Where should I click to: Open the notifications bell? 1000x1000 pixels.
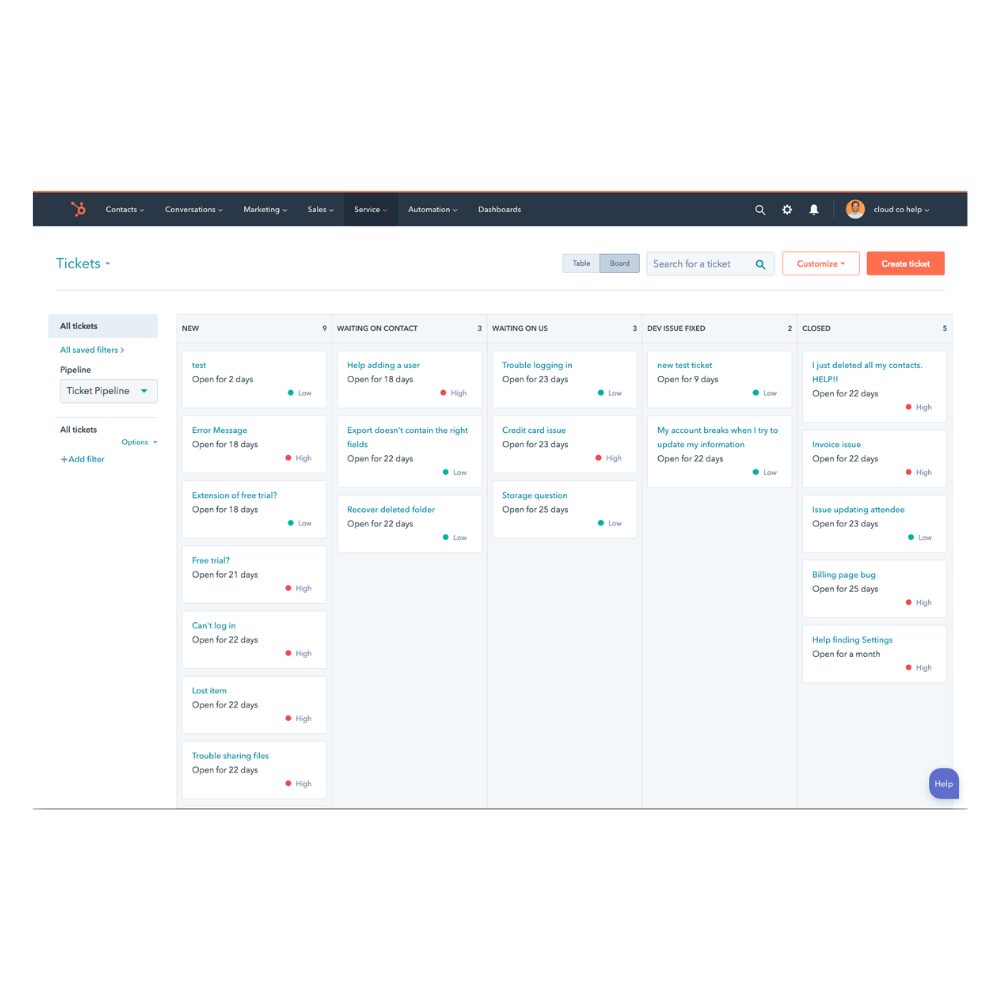(814, 209)
